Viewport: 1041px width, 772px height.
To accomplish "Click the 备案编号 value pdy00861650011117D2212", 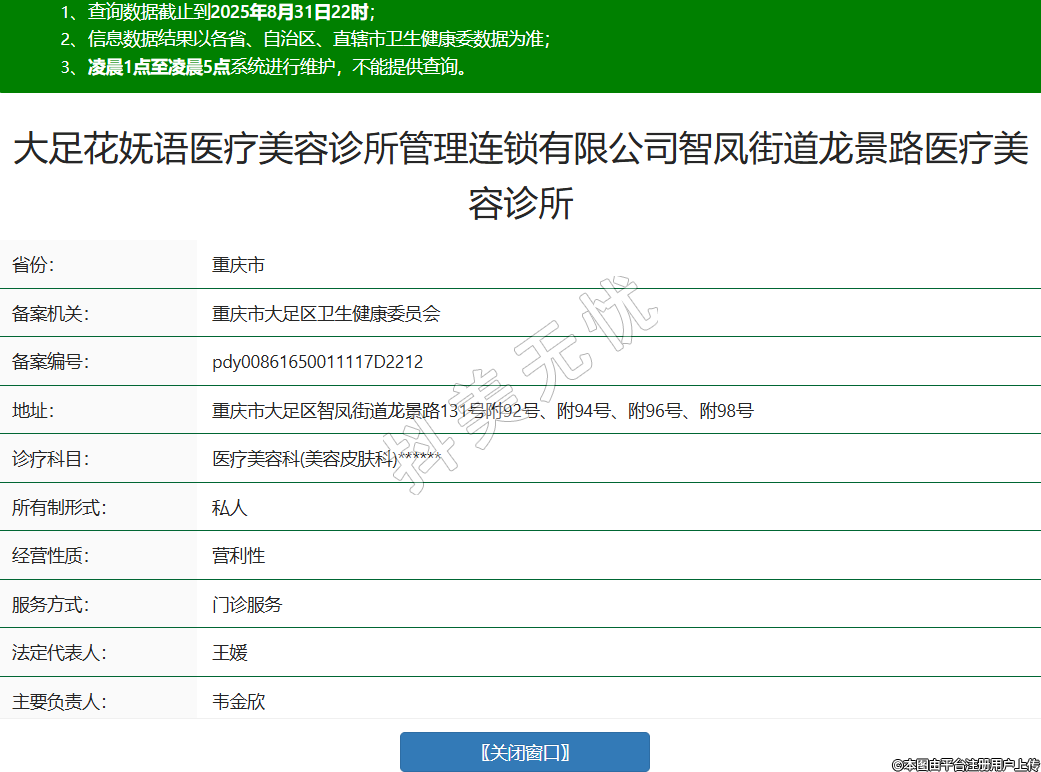I will (317, 362).
